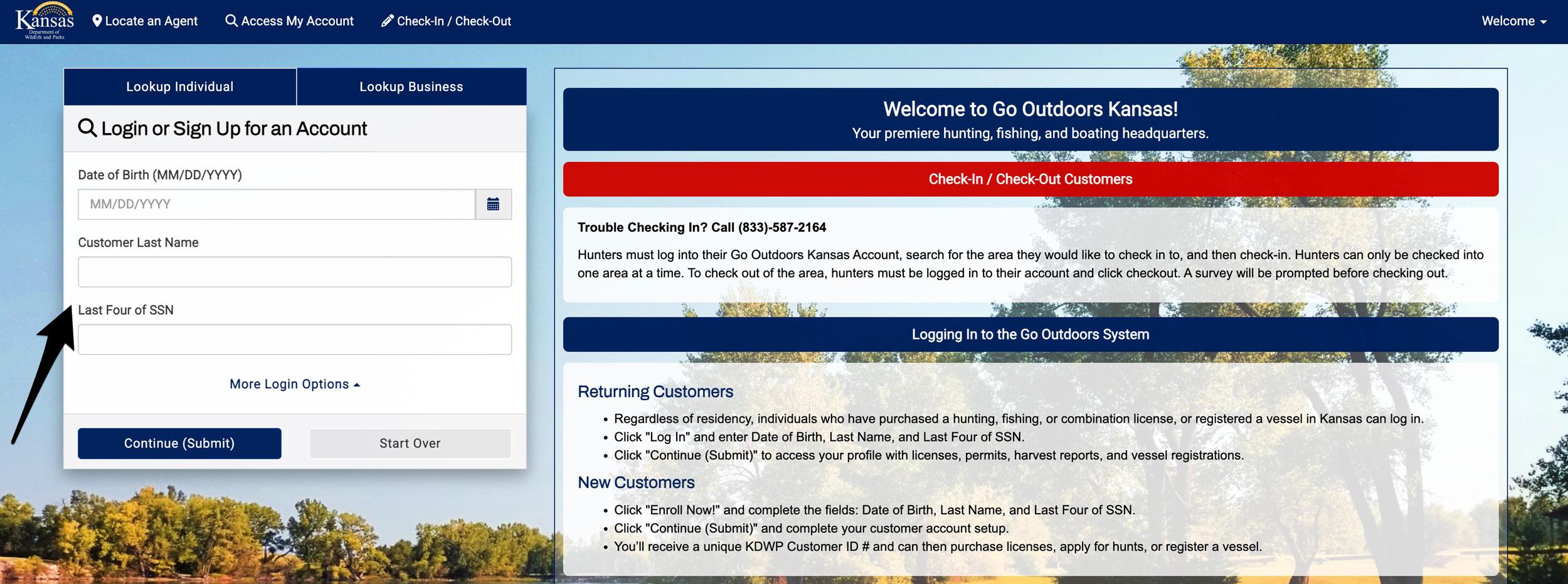The width and height of the screenshot is (1568, 584).
Task: Select the Lookup Individual tab
Action: point(180,87)
